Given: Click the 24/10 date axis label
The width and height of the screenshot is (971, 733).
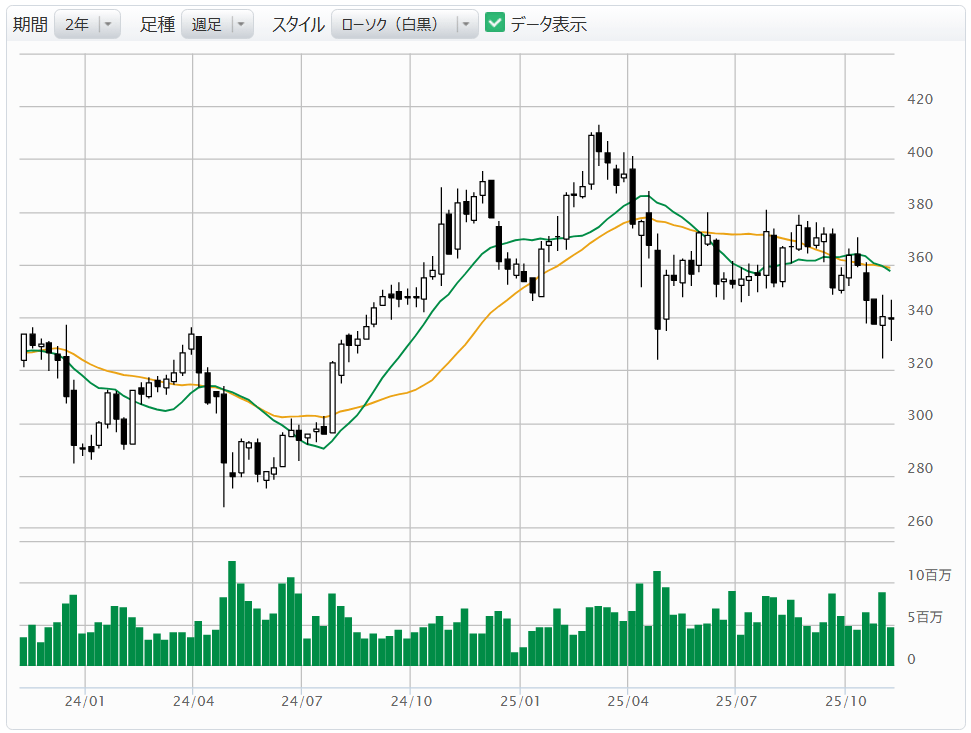Looking at the screenshot, I should tap(410, 701).
